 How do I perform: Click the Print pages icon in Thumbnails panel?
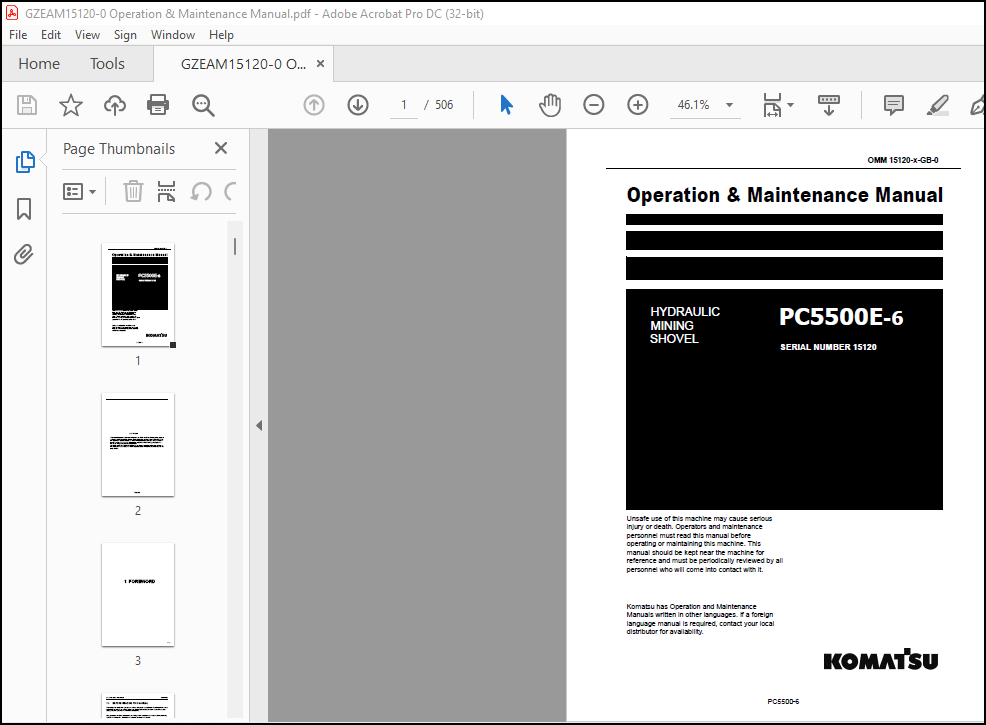(x=166, y=191)
